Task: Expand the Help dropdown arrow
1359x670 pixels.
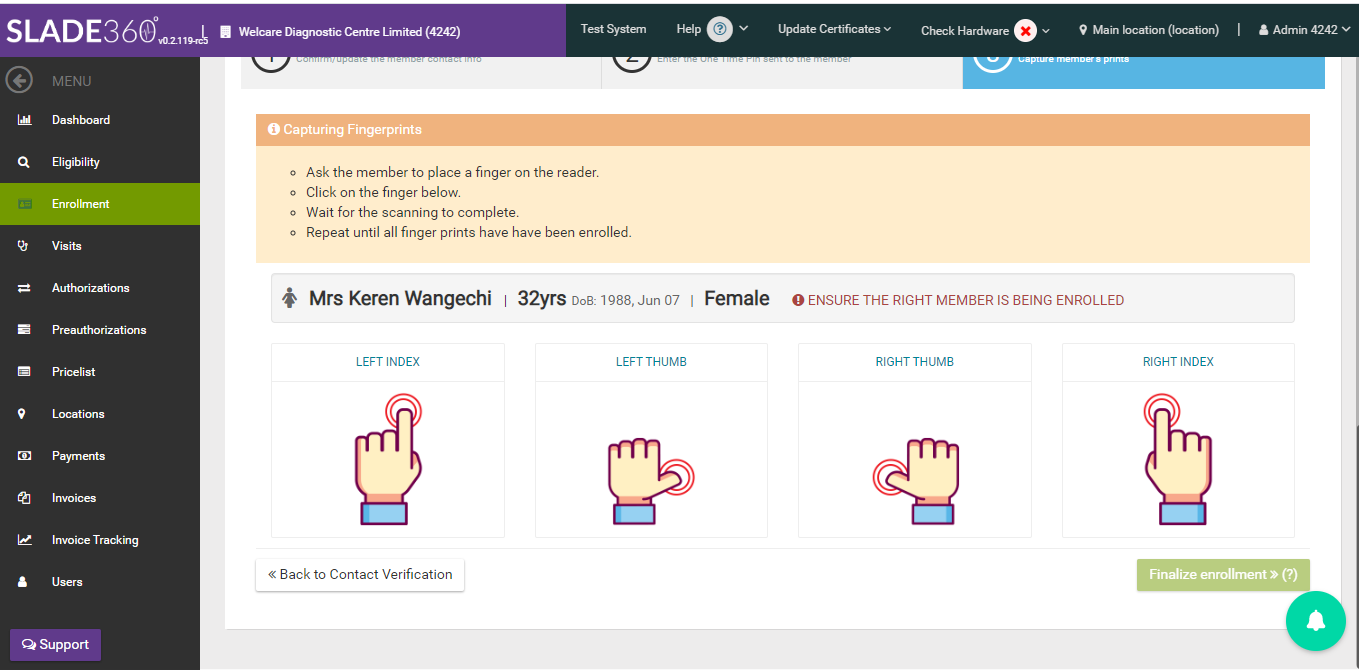Action: (x=744, y=28)
